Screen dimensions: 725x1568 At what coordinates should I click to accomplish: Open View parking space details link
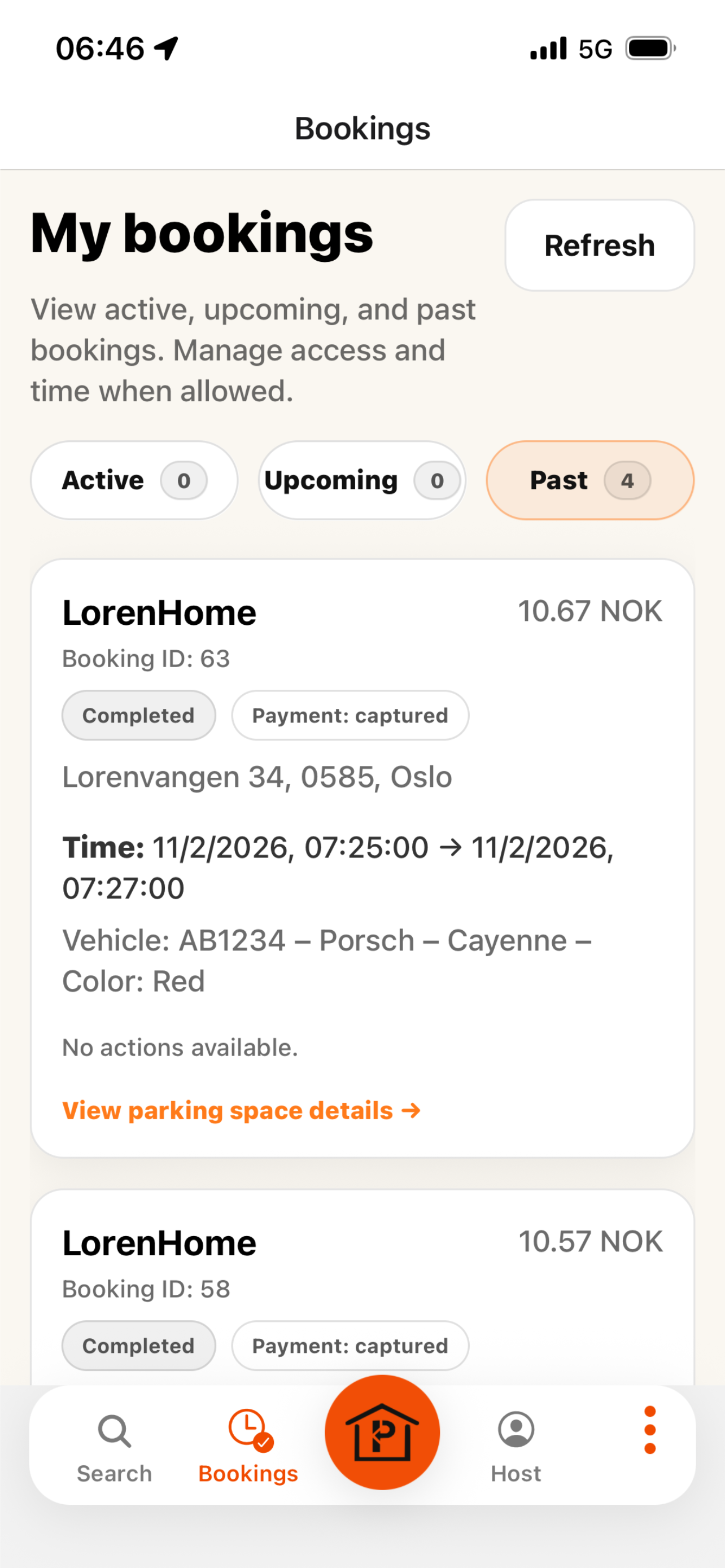[241, 1110]
